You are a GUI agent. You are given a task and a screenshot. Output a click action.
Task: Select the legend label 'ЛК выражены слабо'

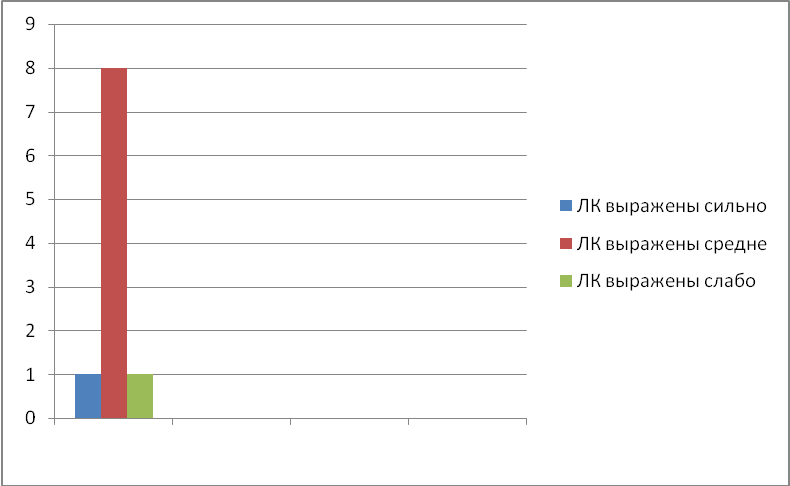click(666, 281)
